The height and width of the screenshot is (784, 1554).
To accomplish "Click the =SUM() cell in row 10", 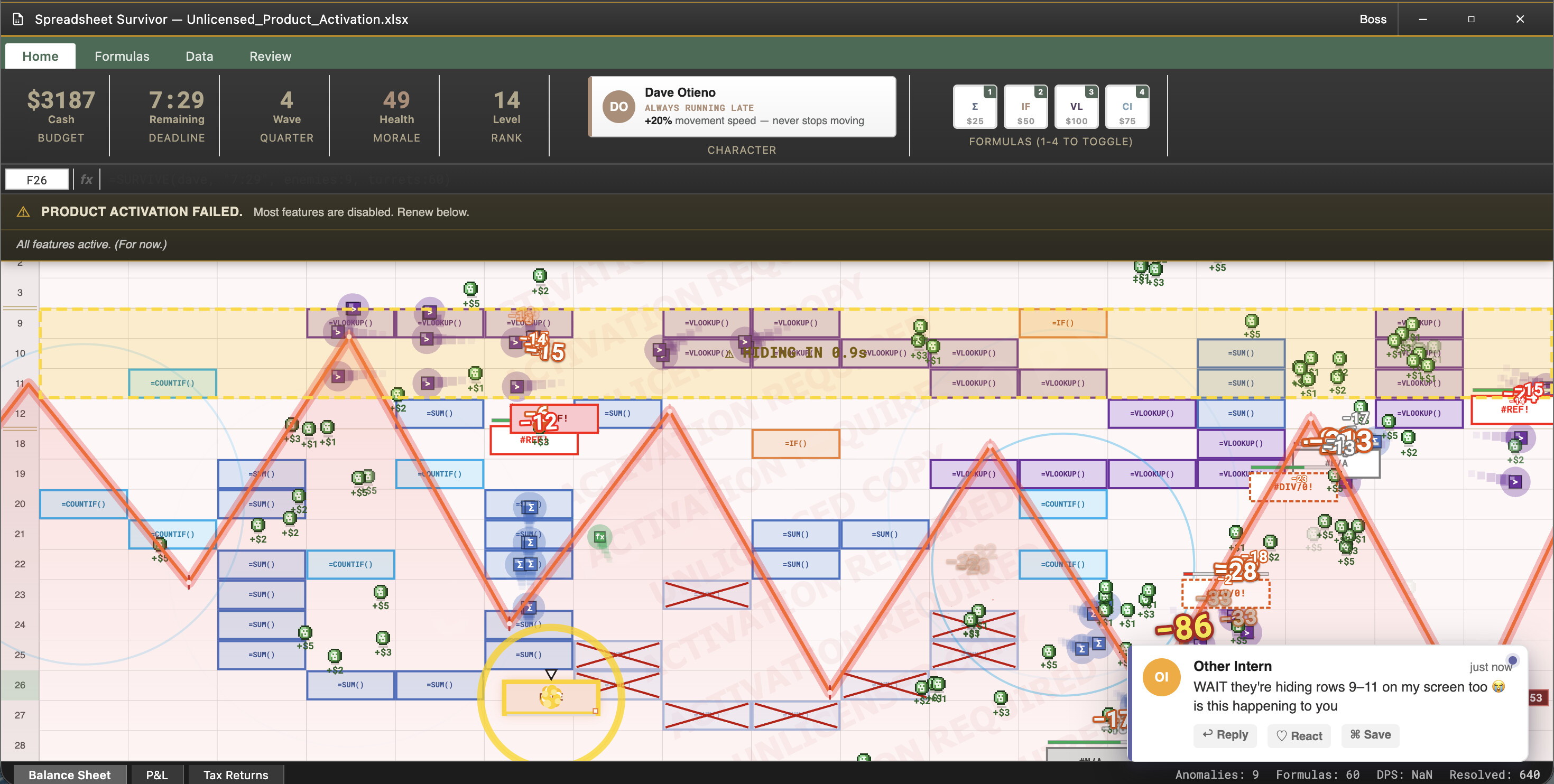I will coord(1241,353).
